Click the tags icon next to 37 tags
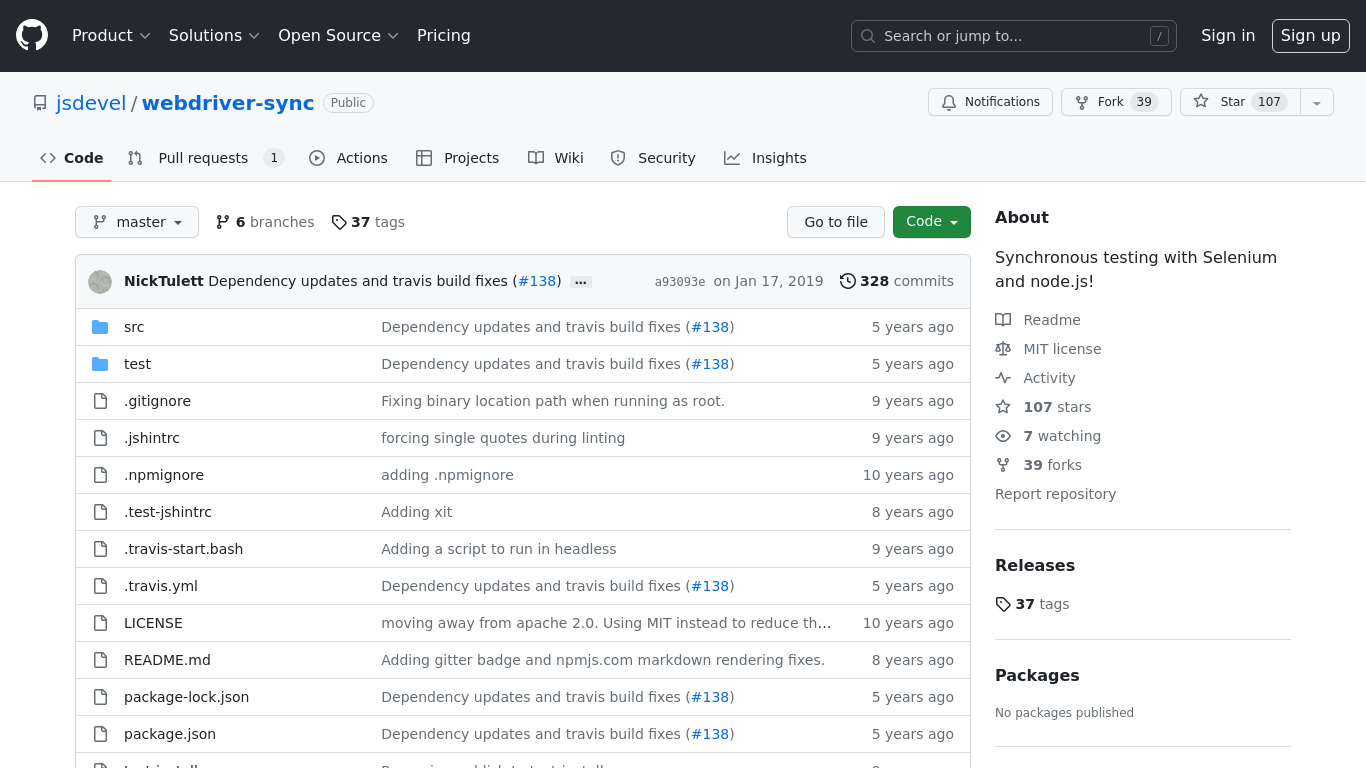1366x768 pixels. coord(339,222)
